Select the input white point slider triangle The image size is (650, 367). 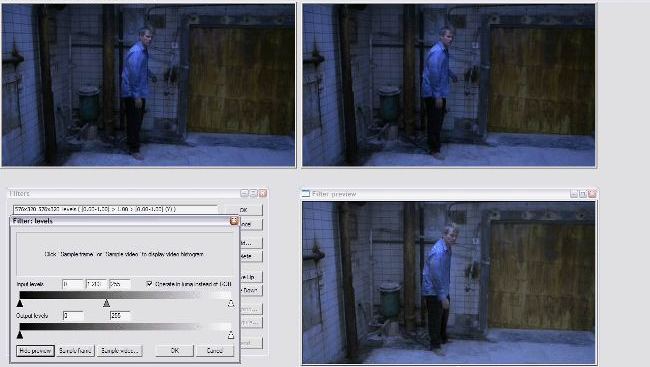[x=231, y=303]
